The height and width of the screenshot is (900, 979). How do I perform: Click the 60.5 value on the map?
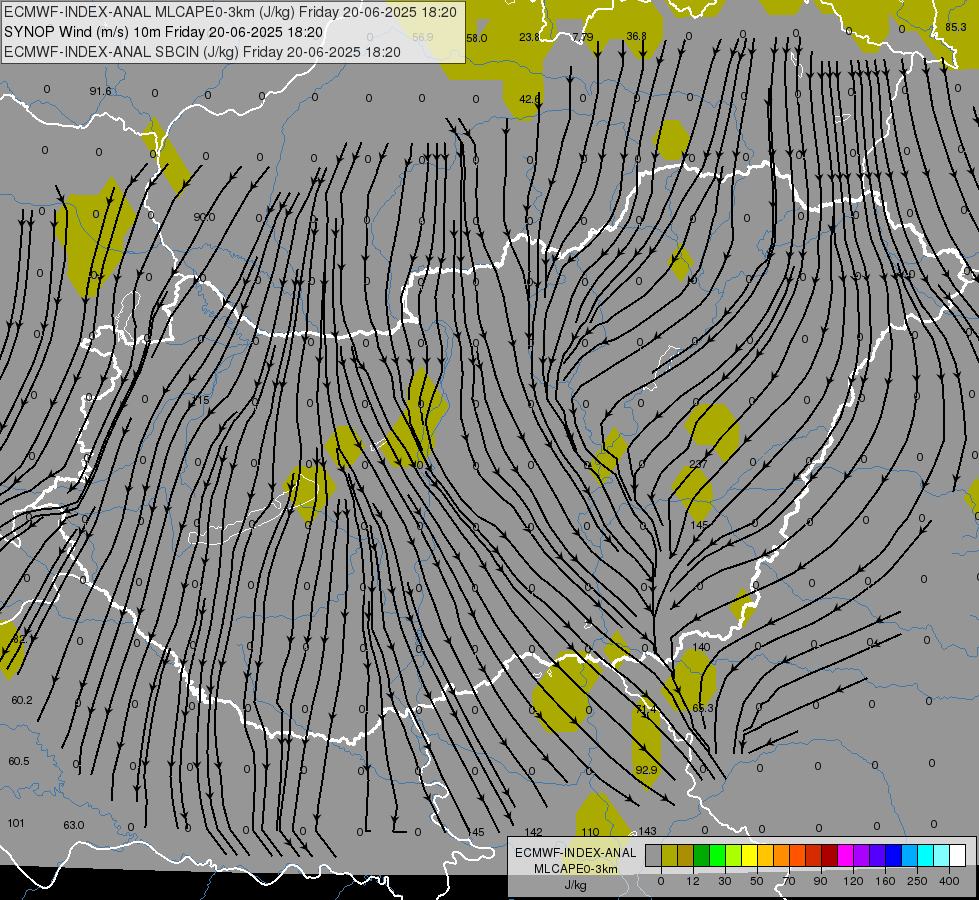click(x=19, y=761)
